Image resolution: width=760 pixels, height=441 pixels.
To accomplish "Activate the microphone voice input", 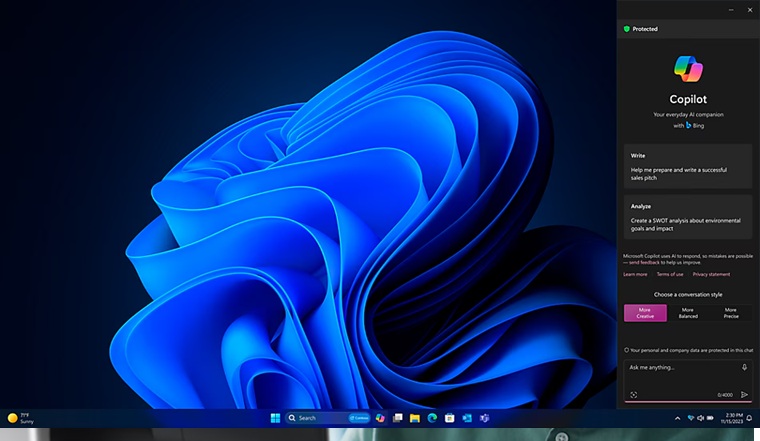I will point(744,367).
